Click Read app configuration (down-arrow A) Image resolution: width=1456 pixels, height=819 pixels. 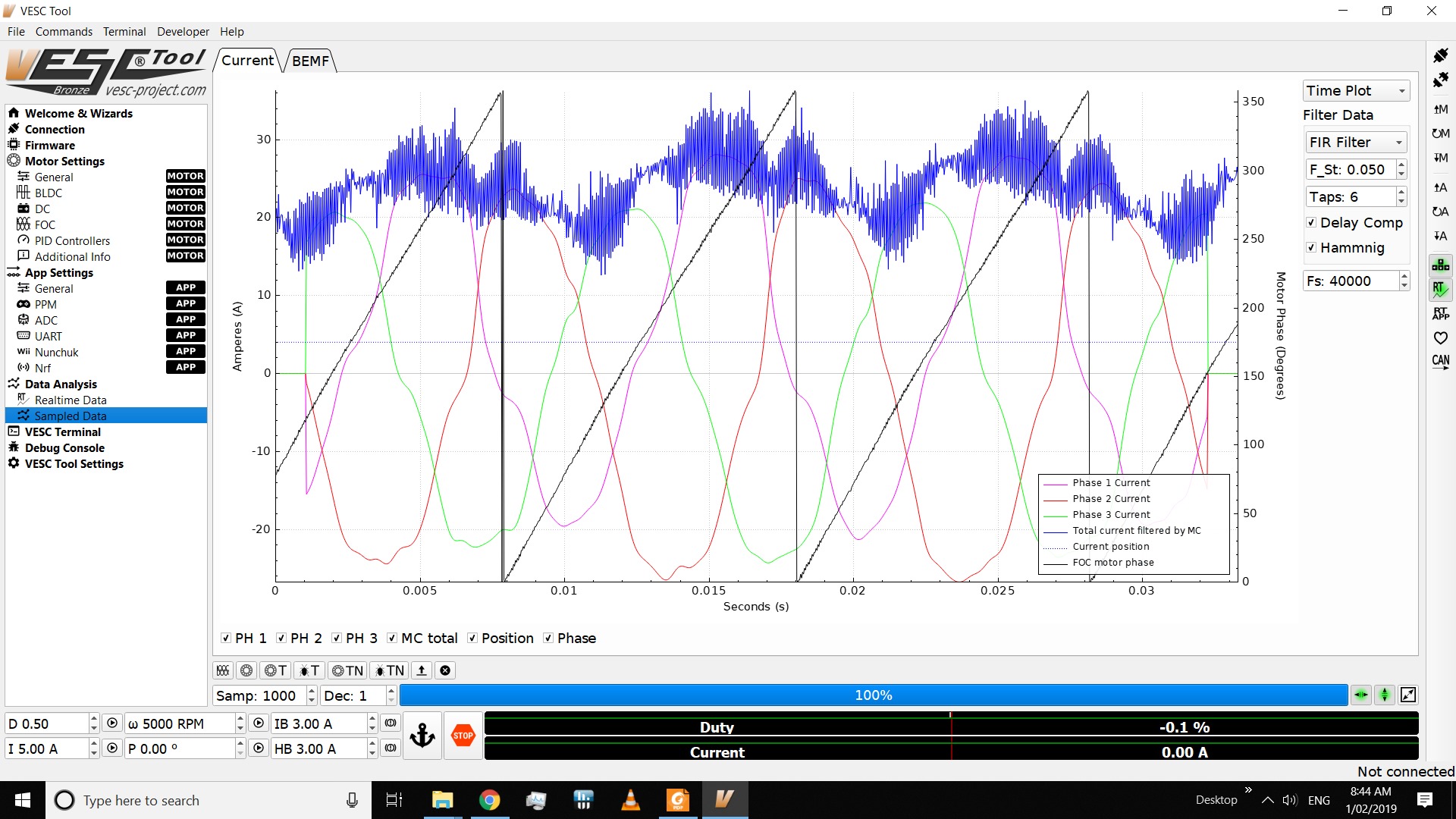(1441, 236)
